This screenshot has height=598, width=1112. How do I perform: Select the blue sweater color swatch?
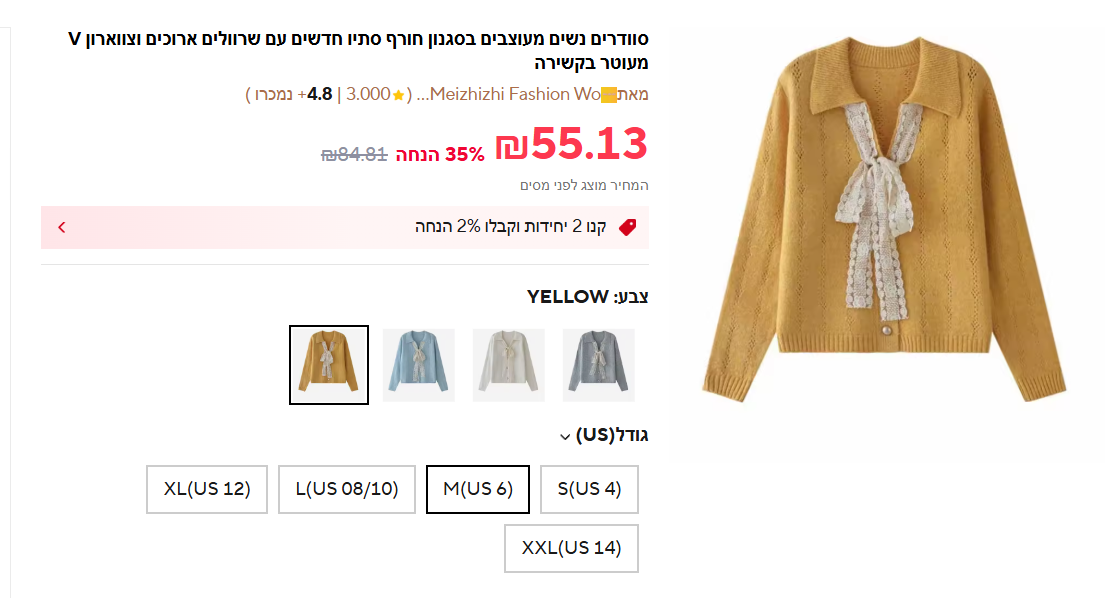[419, 365]
